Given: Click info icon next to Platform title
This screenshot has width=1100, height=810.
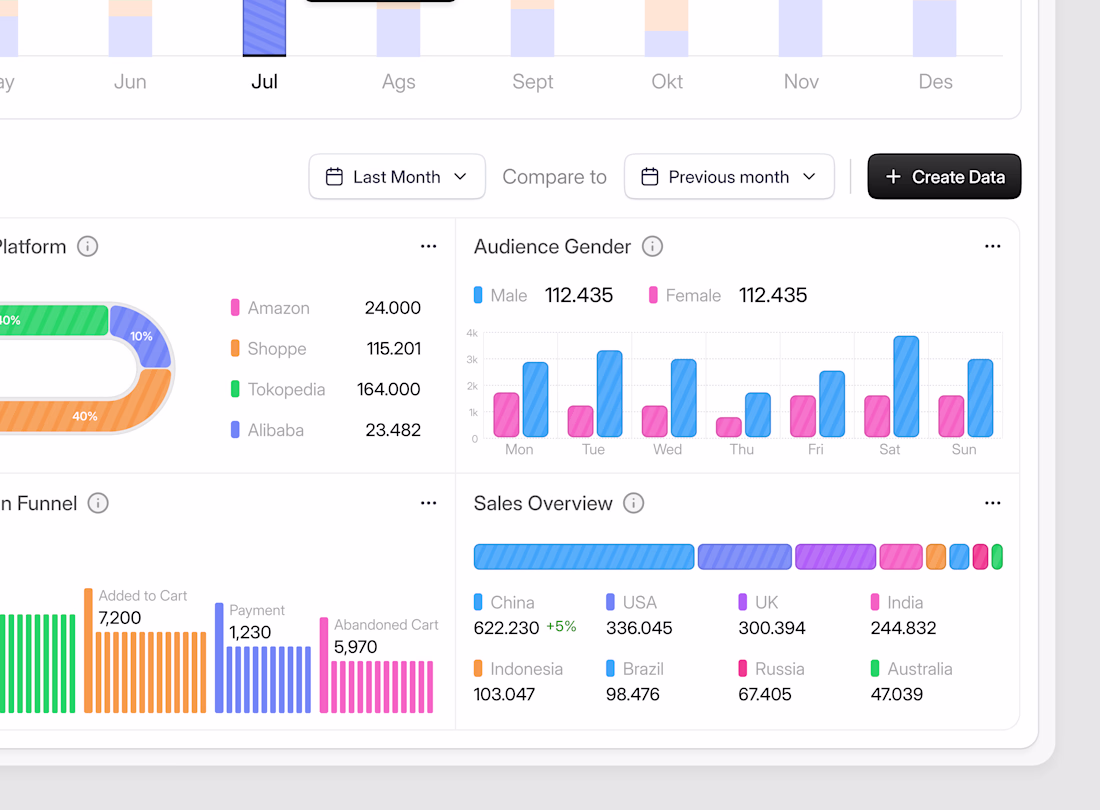Looking at the screenshot, I should point(88,247).
